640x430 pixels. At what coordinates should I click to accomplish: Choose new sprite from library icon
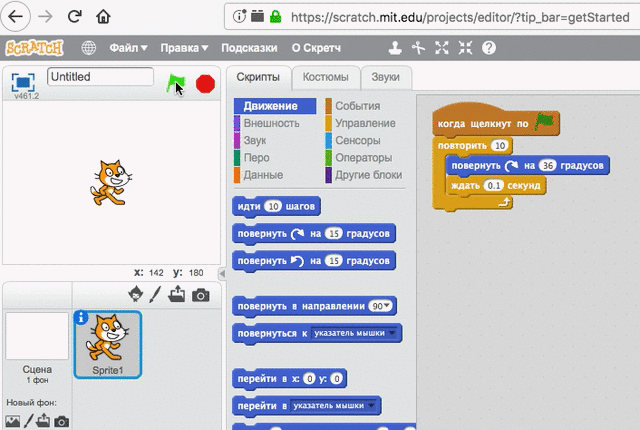(x=136, y=295)
